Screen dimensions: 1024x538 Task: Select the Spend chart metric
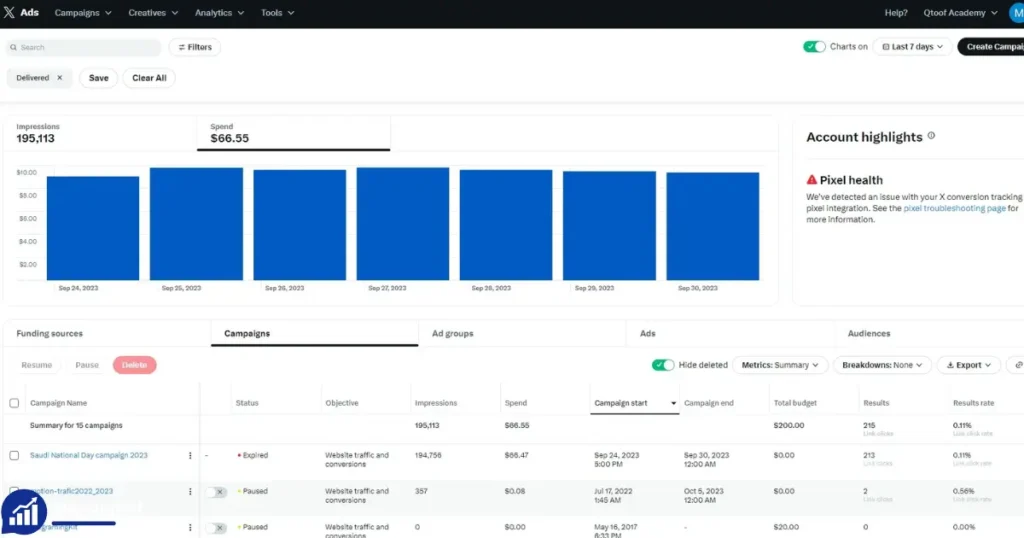point(293,133)
